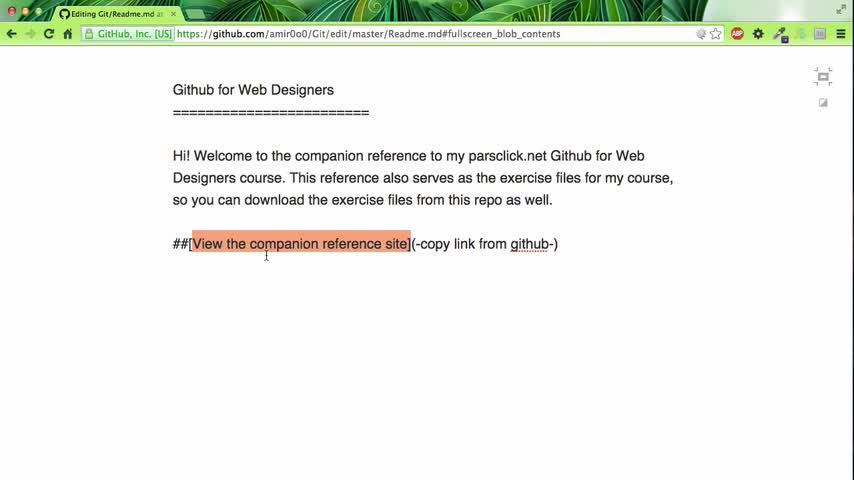Open the Chrome hamburger menu
Image resolution: width=854 pixels, height=480 pixels.
tap(842, 34)
